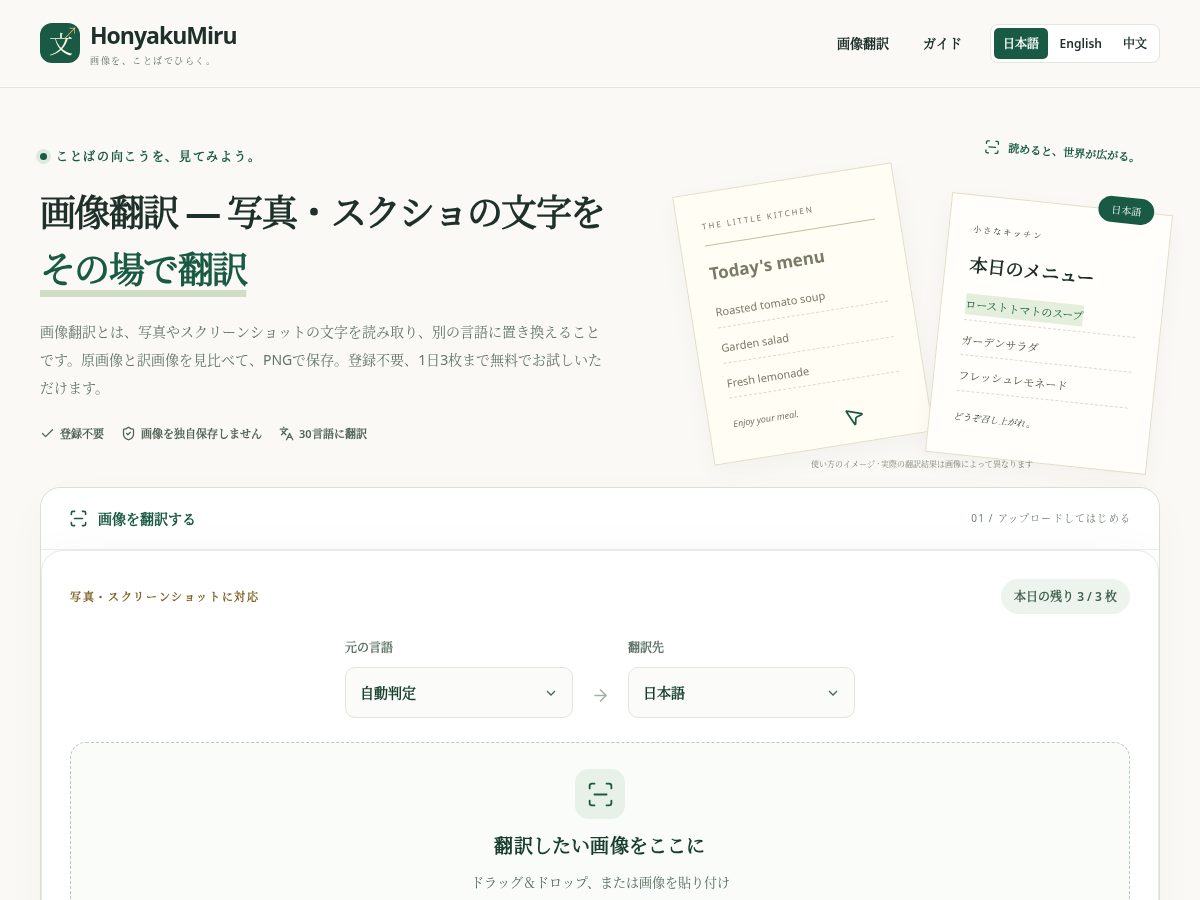Click the 日本語 badge on the translated card
1200x900 pixels.
[x=1126, y=210]
